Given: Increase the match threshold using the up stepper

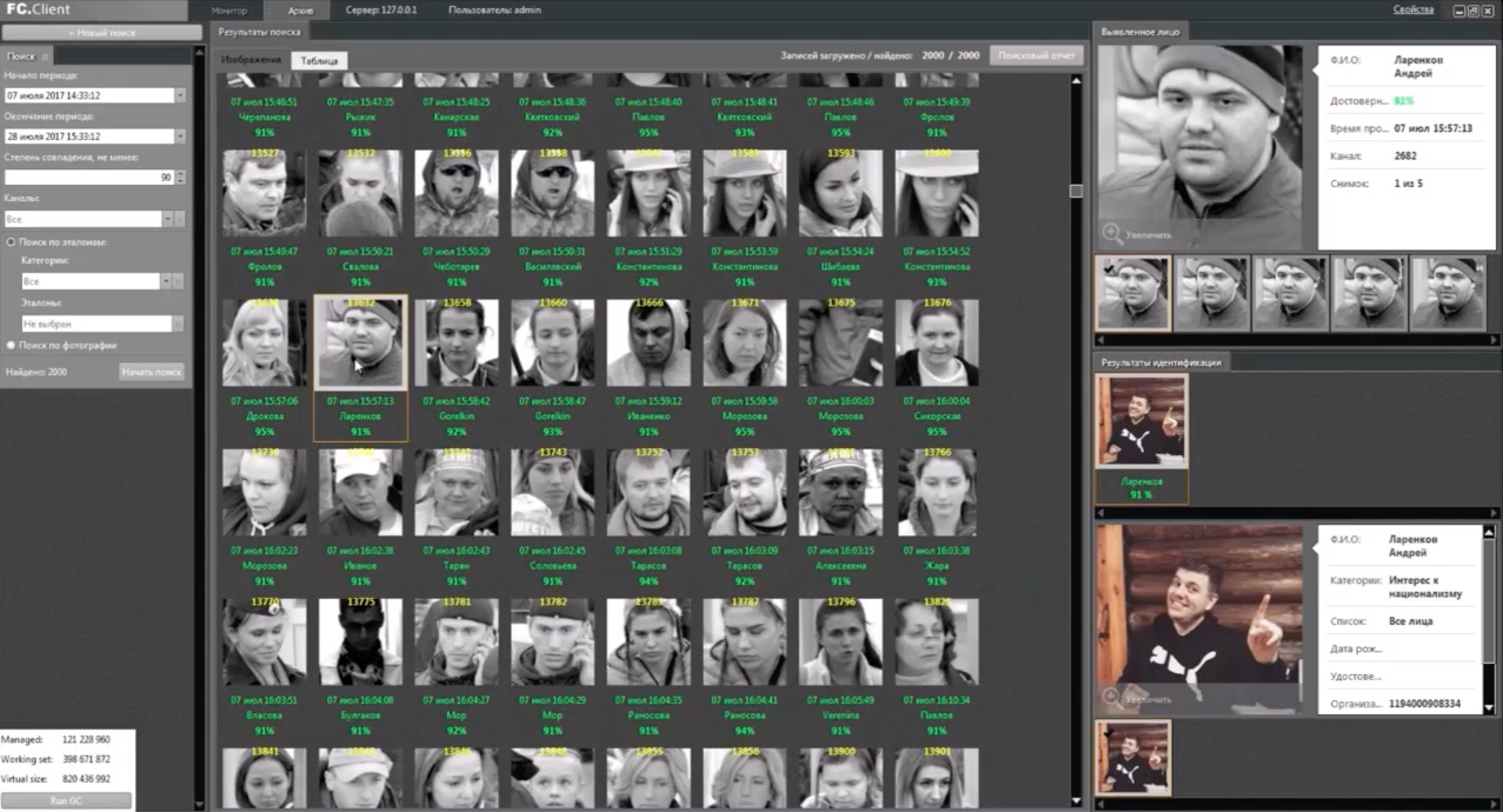Looking at the screenshot, I should pyautogui.click(x=181, y=173).
